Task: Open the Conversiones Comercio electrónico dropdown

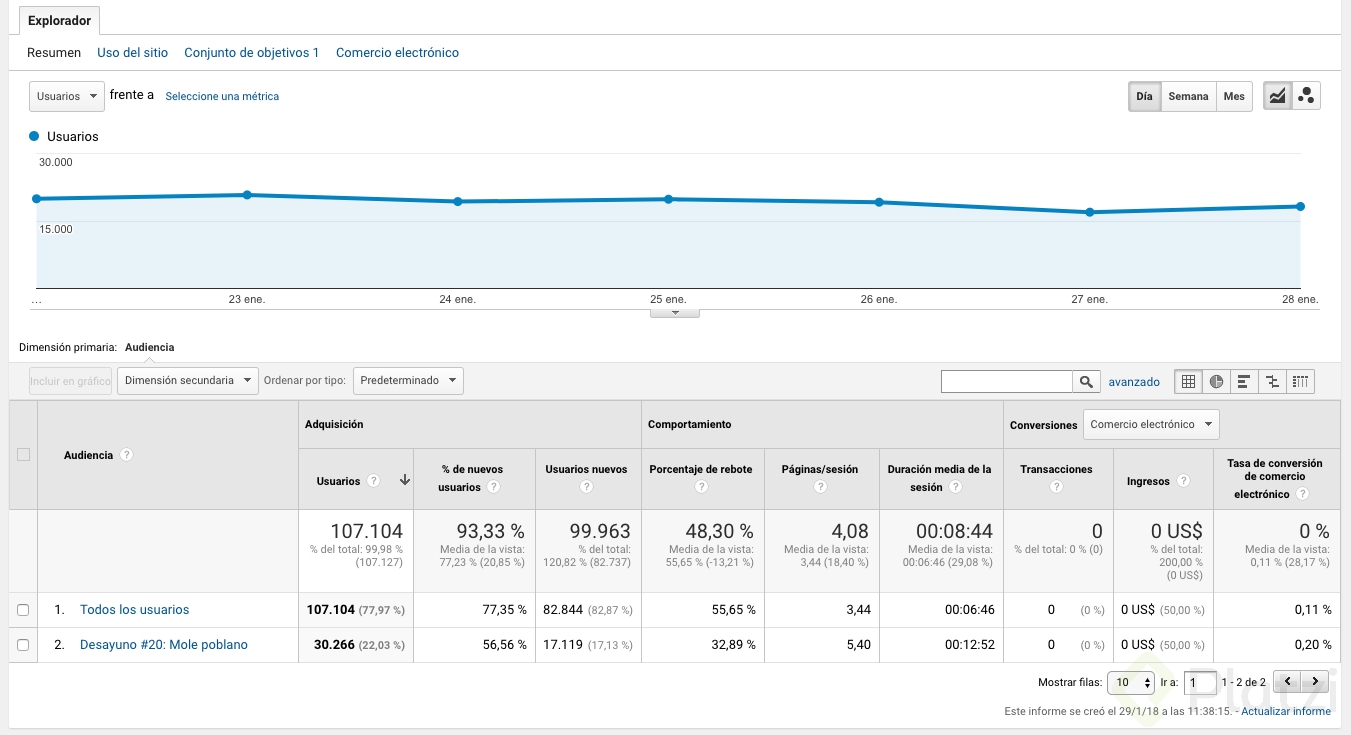Action: (1151, 425)
